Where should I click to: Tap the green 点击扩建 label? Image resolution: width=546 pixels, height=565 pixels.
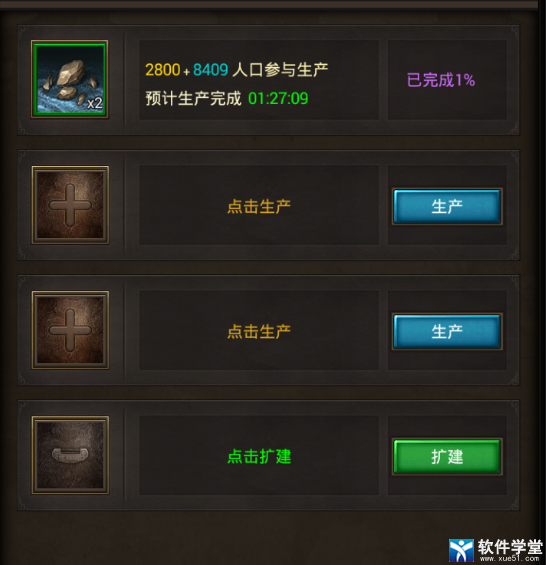259,457
